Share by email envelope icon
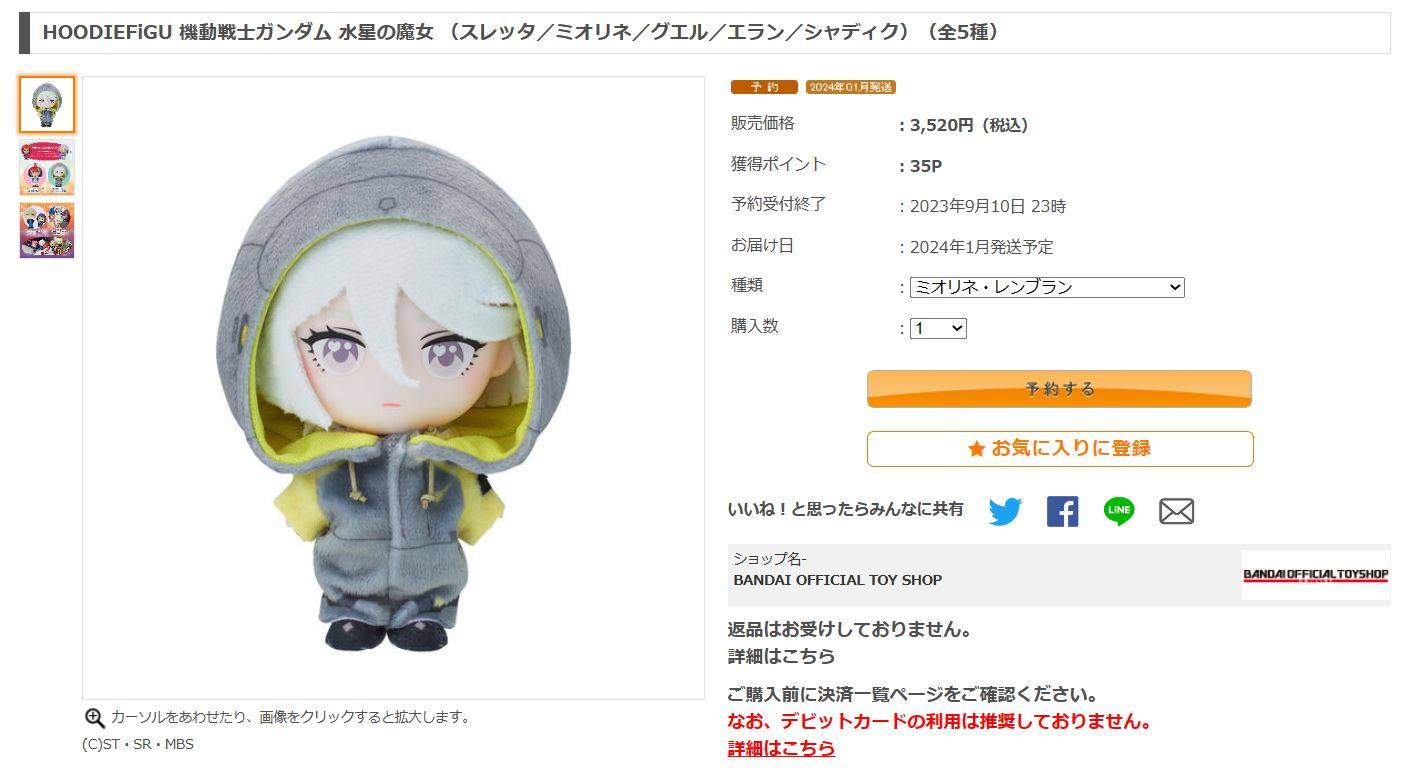Screen dimensions: 1427x771 tap(1176, 511)
